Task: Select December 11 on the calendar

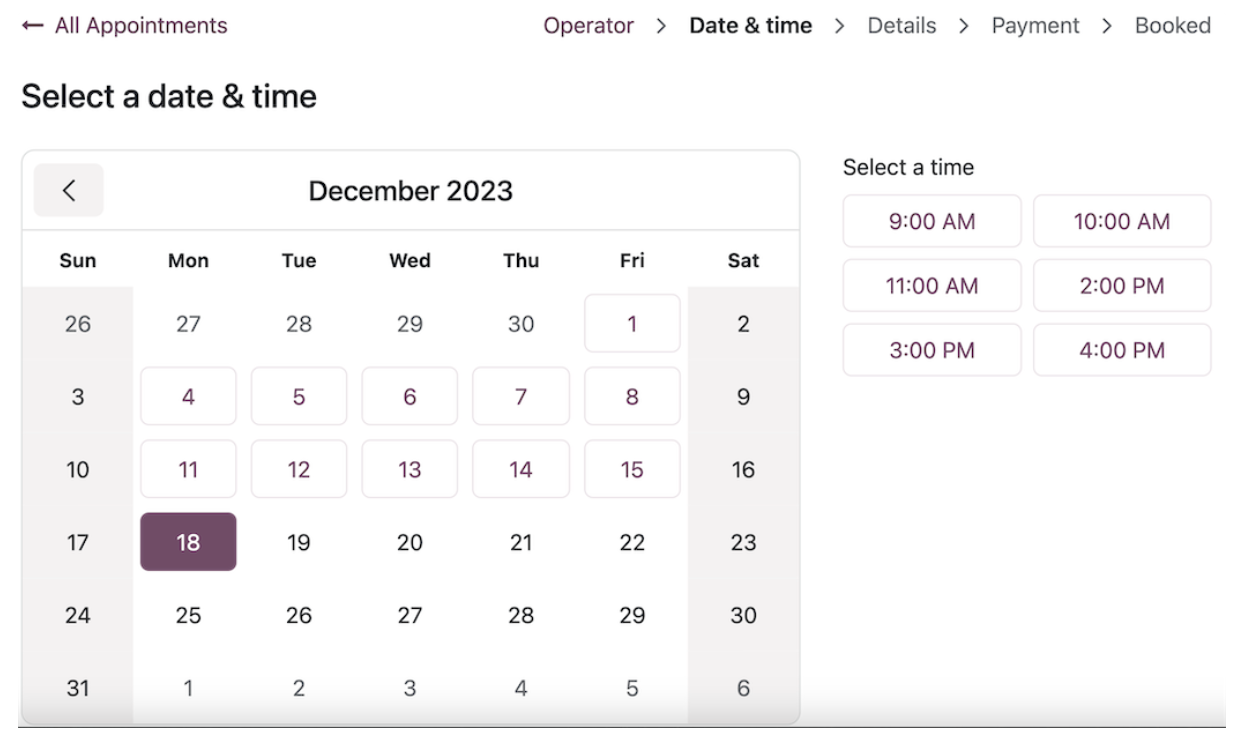Action: click(188, 469)
